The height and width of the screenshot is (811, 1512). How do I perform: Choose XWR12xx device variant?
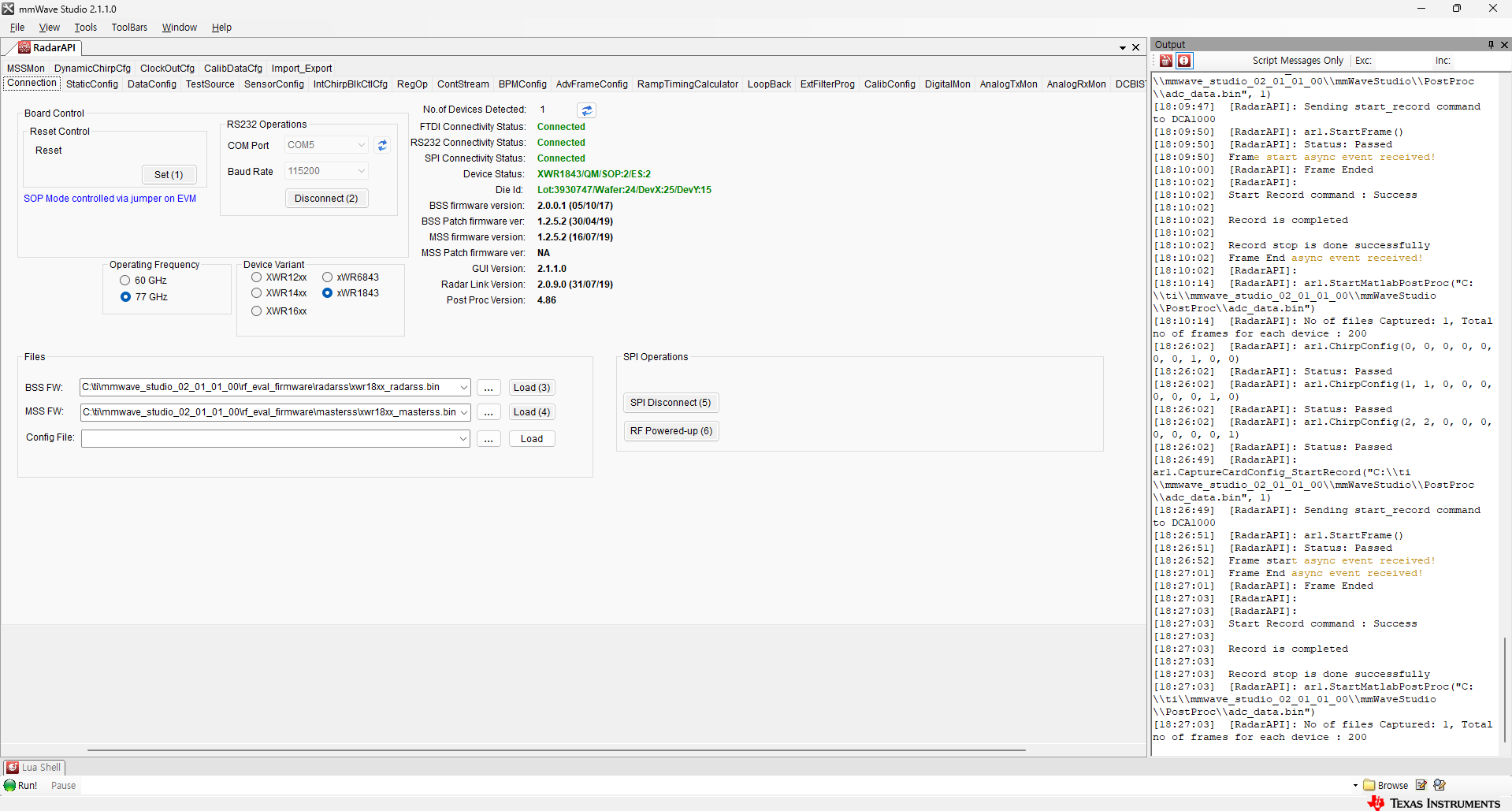(x=257, y=277)
